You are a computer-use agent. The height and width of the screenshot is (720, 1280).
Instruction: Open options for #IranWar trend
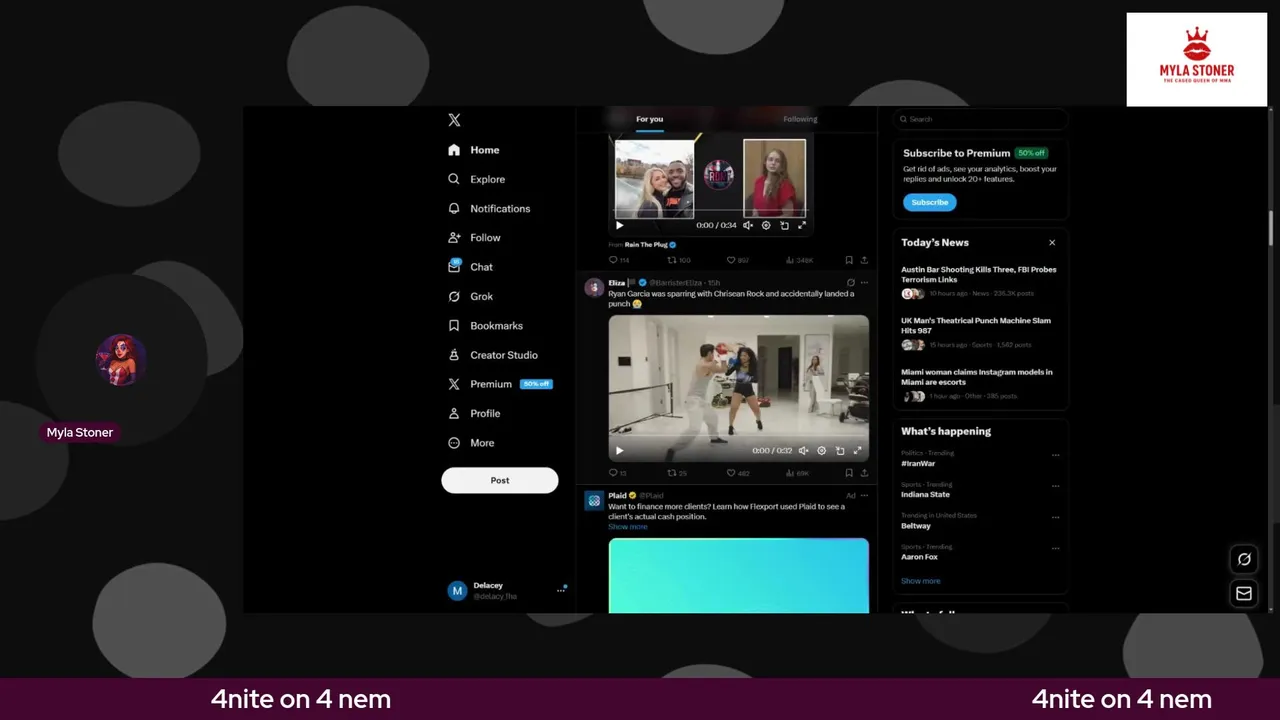click(1055, 456)
